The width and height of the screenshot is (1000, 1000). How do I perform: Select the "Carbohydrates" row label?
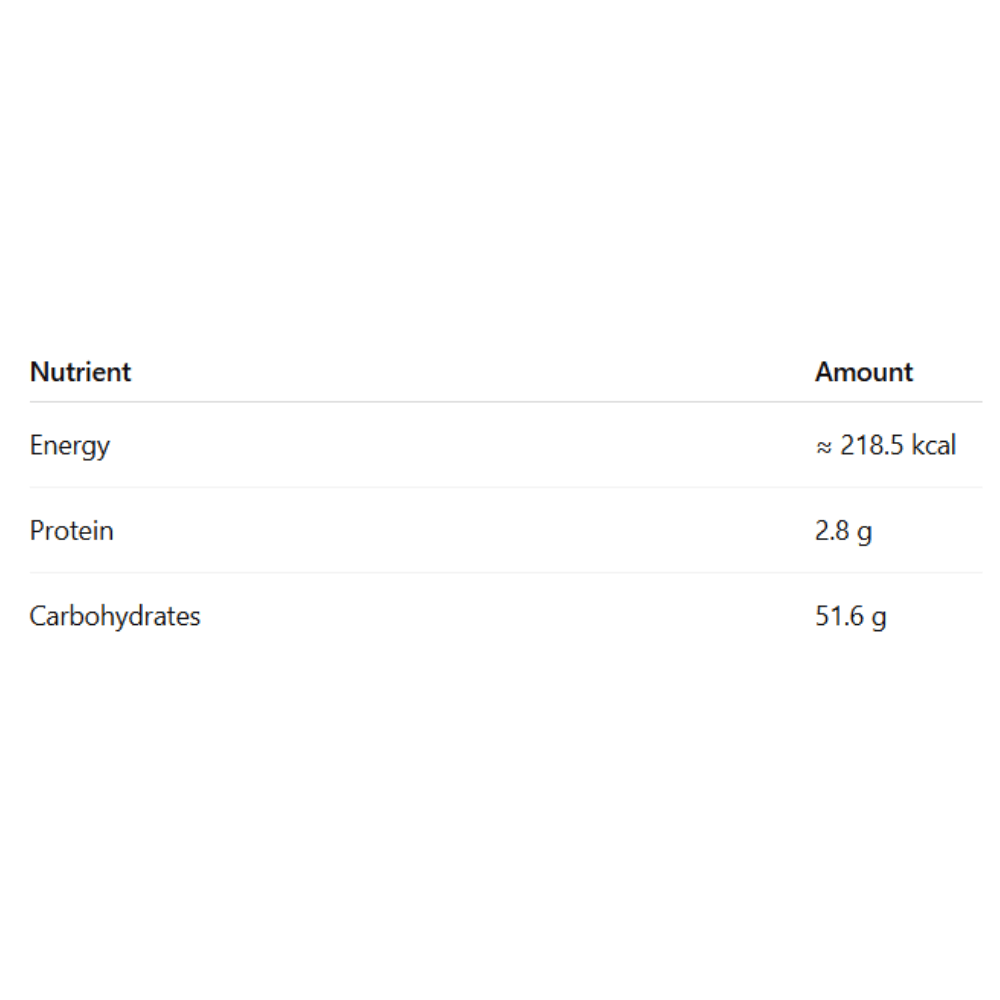[x=114, y=615]
